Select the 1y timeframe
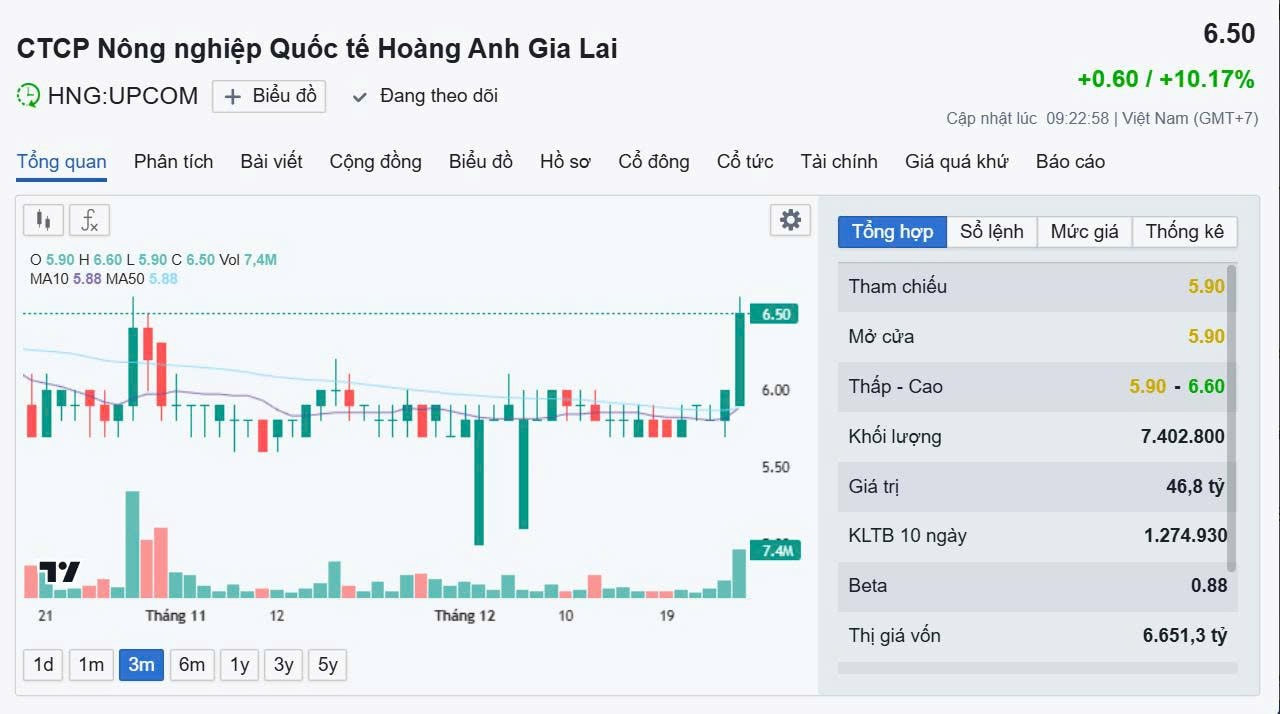Image resolution: width=1280 pixels, height=714 pixels. [240, 665]
